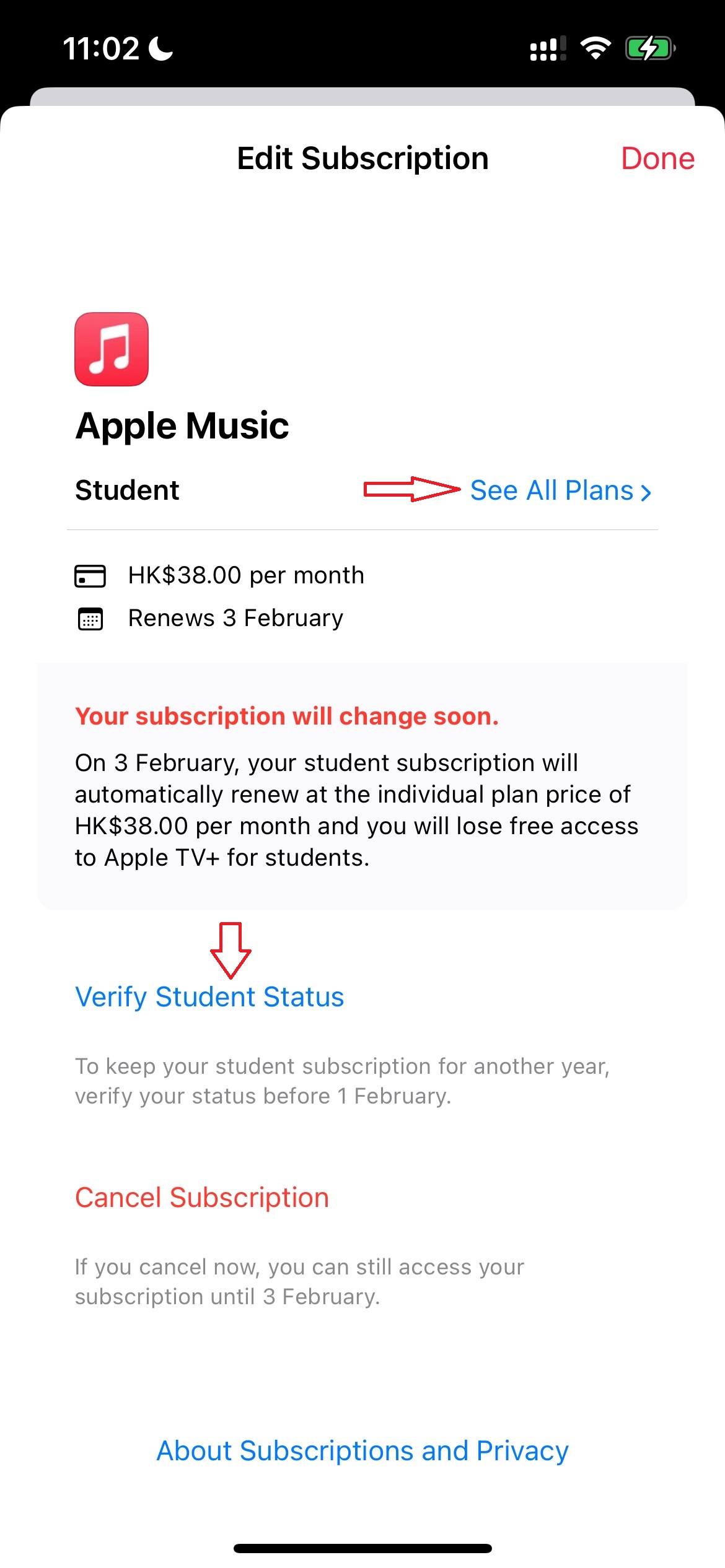The image size is (725, 1568).
Task: Tap the calendar renewal icon
Action: [90, 619]
